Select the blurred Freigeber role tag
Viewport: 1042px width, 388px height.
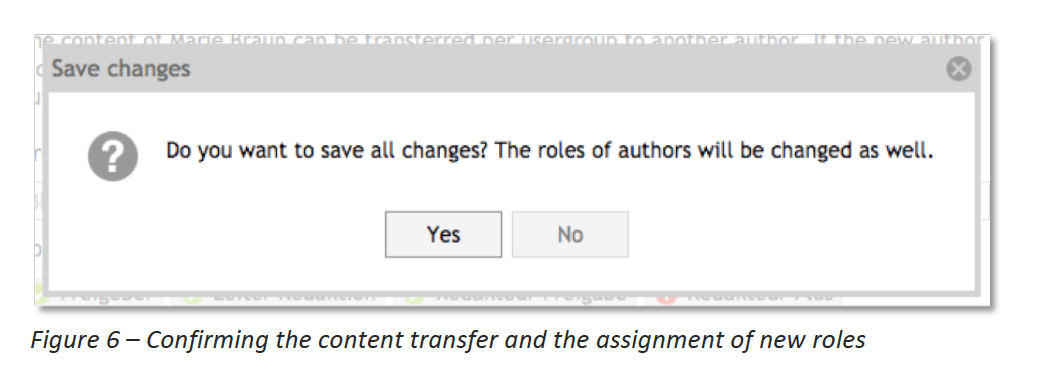98,297
